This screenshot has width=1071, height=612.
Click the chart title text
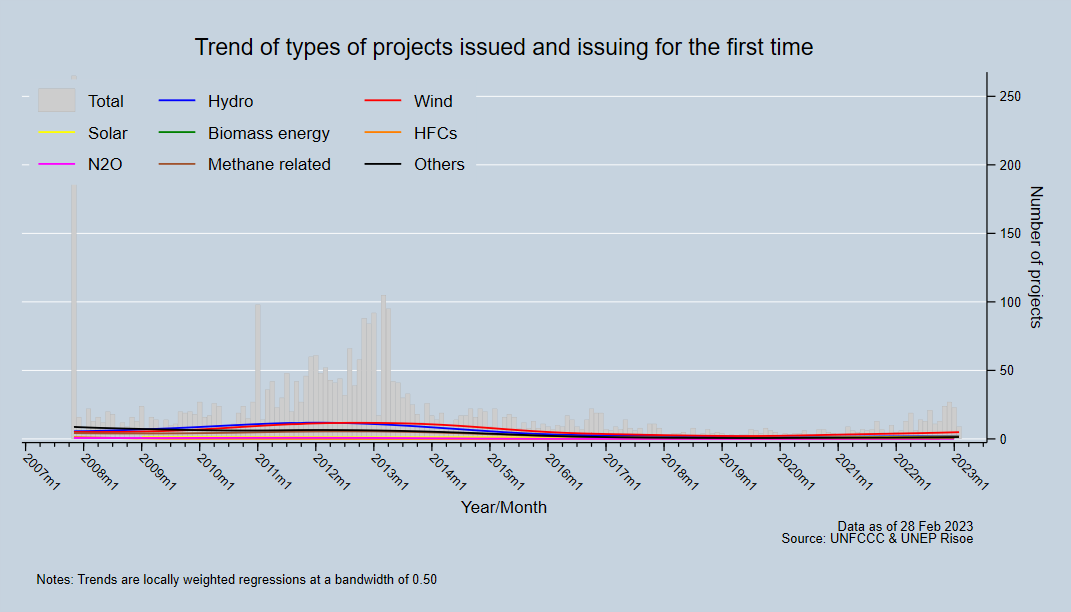[503, 47]
